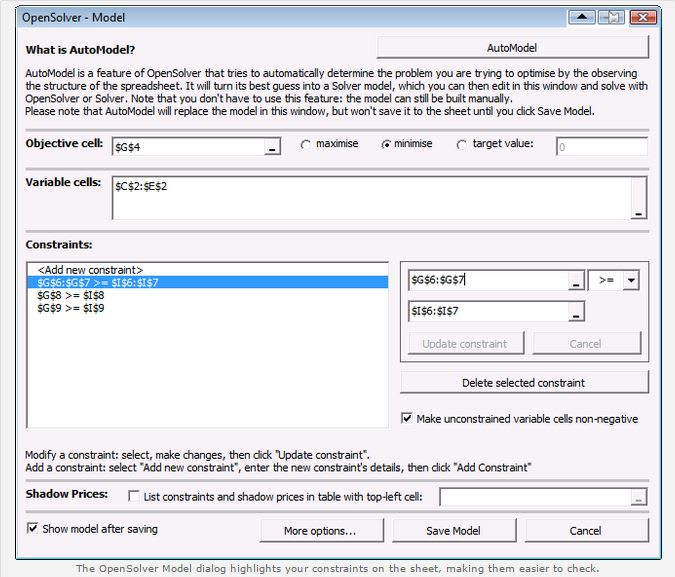The image size is (675, 577).
Task: Click the target value input field
Action: tap(601, 146)
